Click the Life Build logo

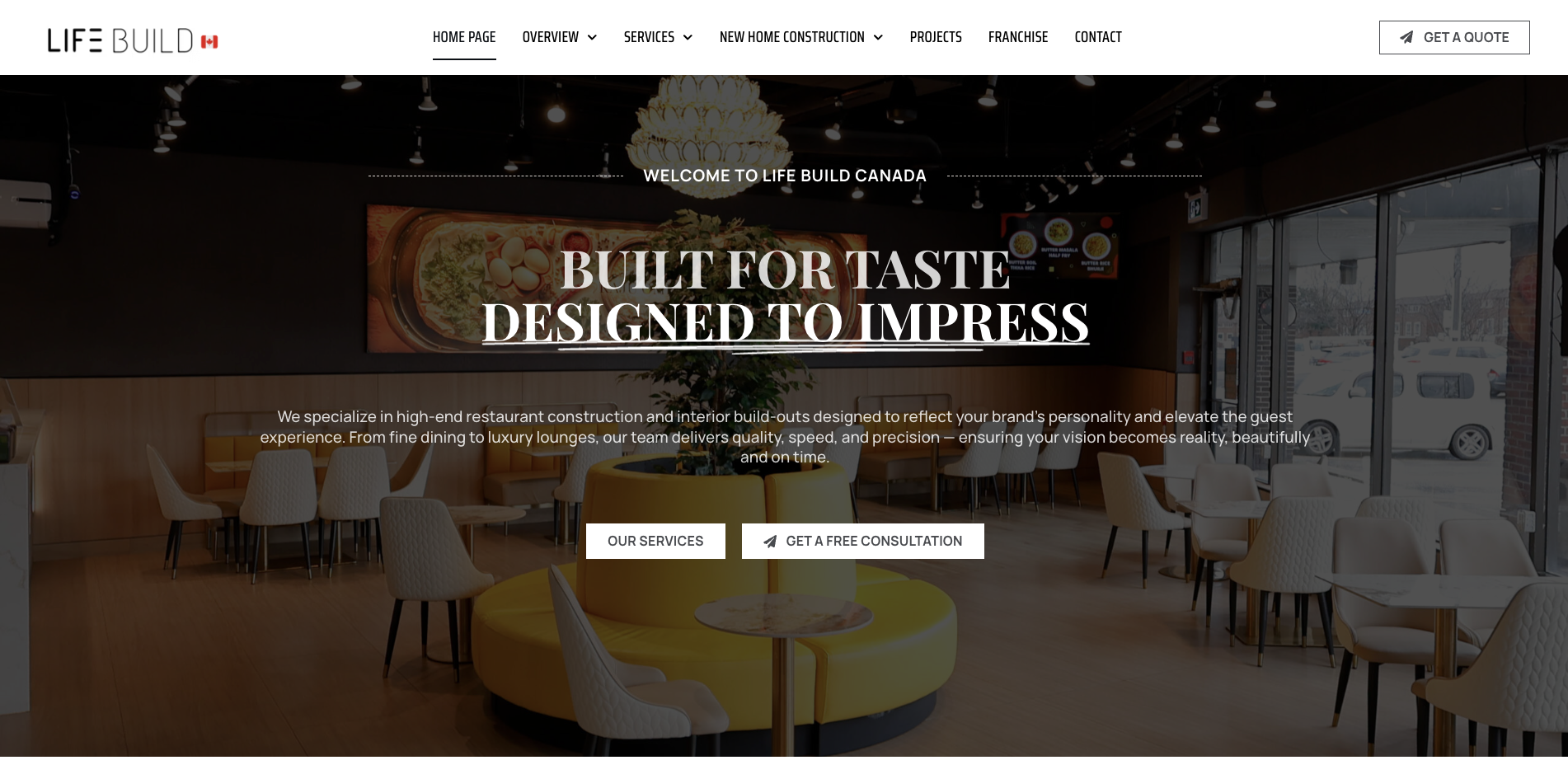coord(133,40)
